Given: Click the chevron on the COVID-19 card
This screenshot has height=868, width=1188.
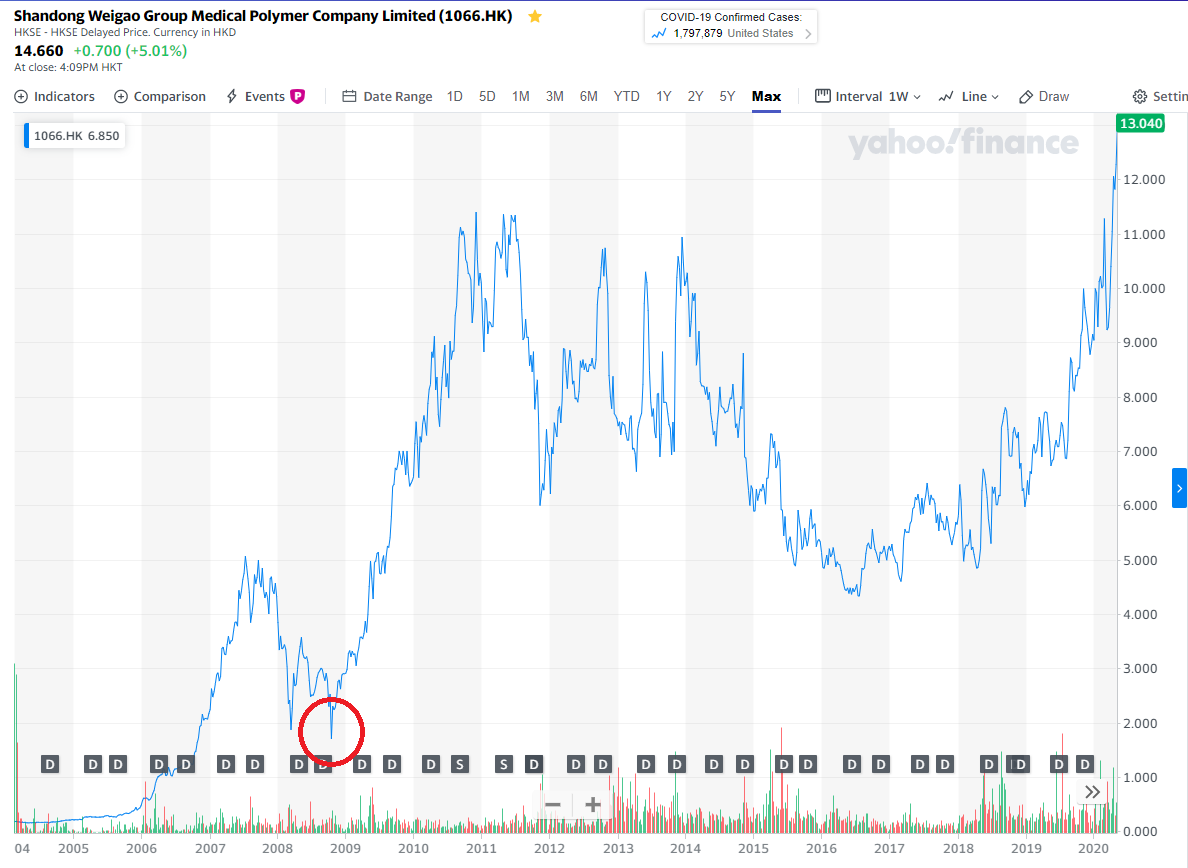Looking at the screenshot, I should [x=808, y=34].
